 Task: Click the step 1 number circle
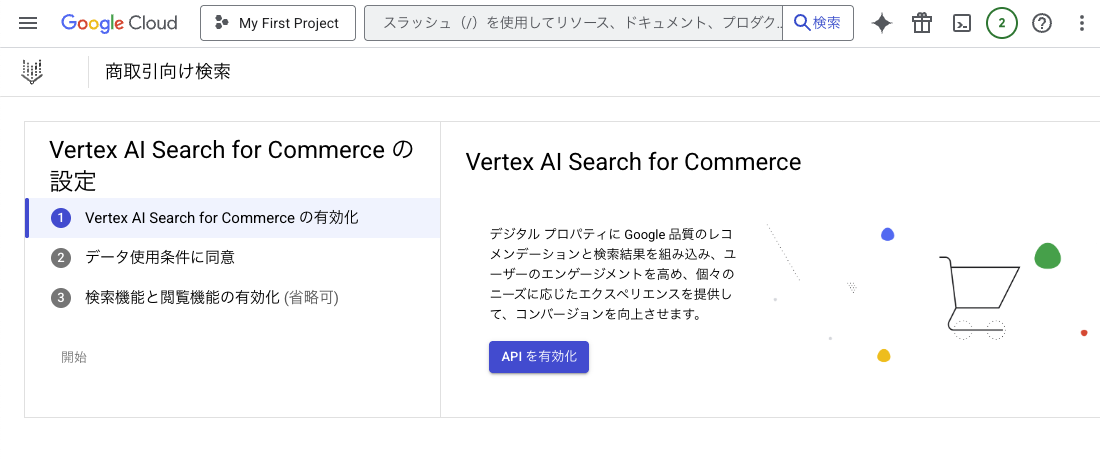(x=61, y=218)
